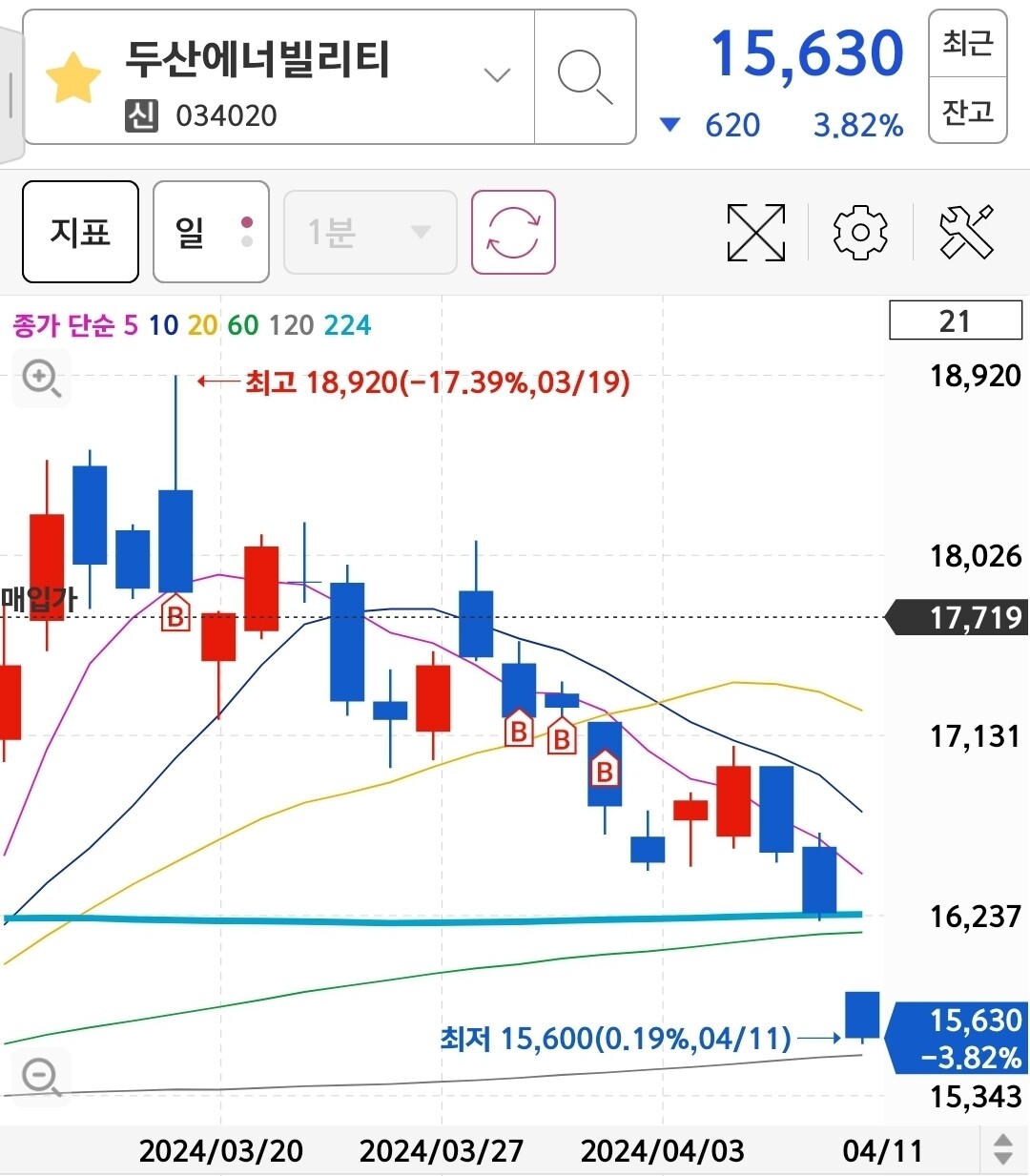Open chart settings gear
The image size is (1030, 1176).
click(859, 232)
